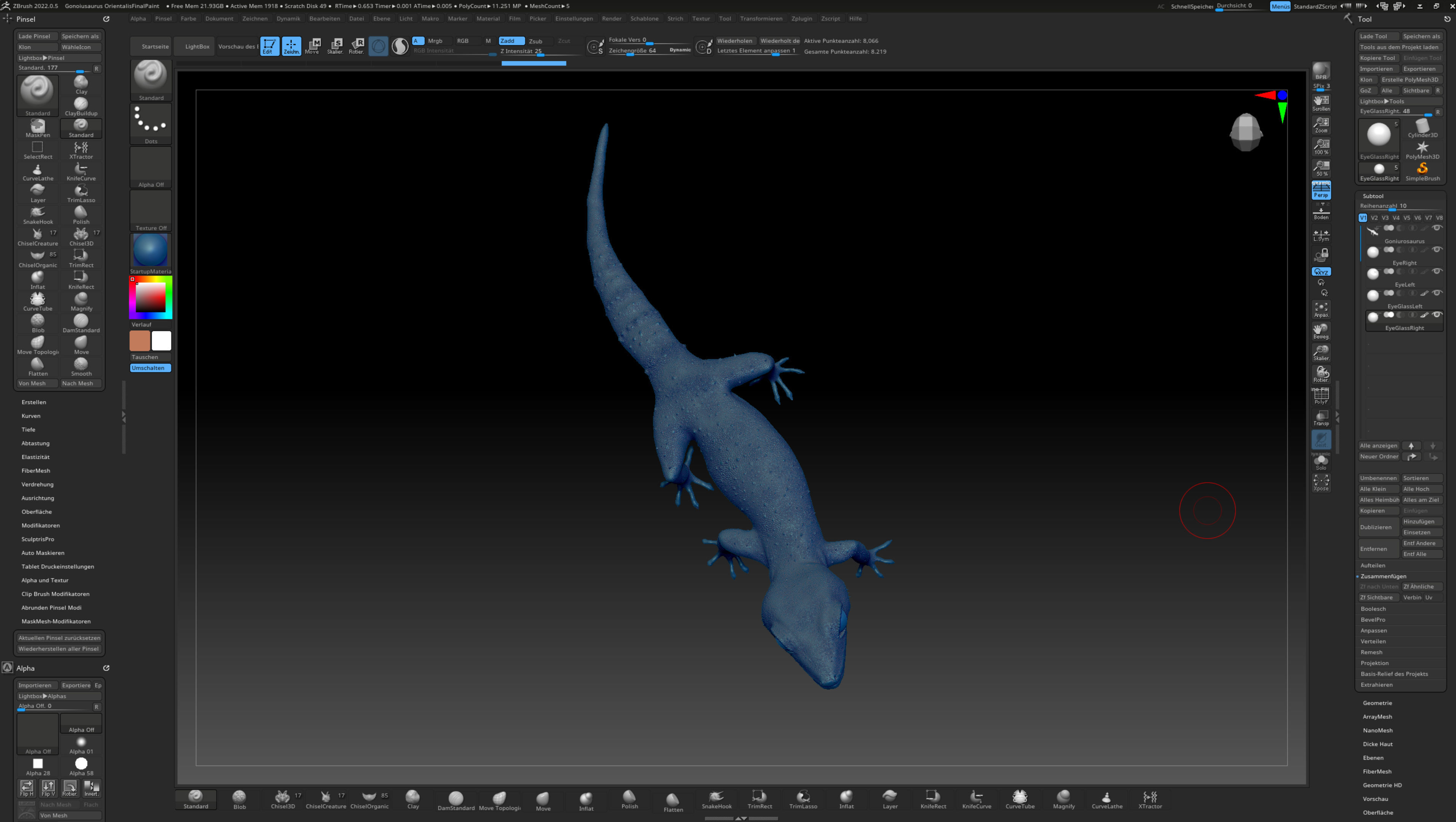Open the Transformieren menu
This screenshot has width=1456, height=822.
tap(761, 19)
